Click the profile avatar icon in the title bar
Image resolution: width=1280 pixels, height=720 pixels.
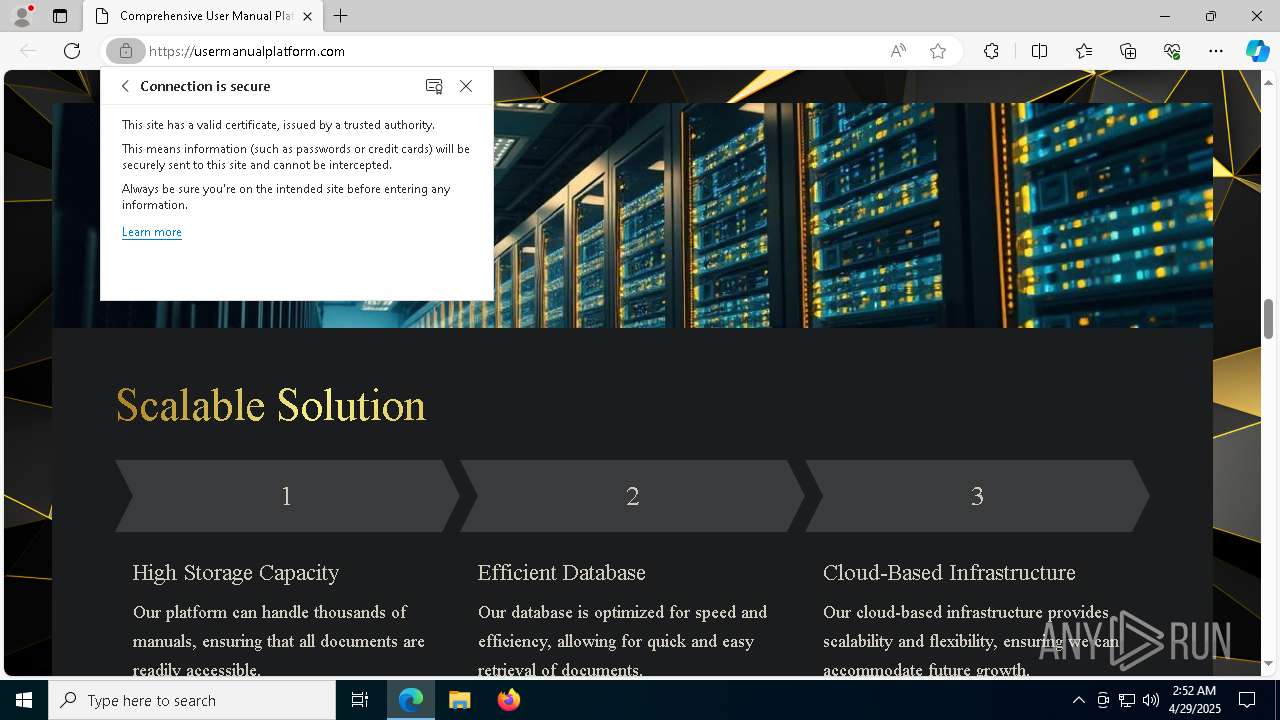point(22,16)
